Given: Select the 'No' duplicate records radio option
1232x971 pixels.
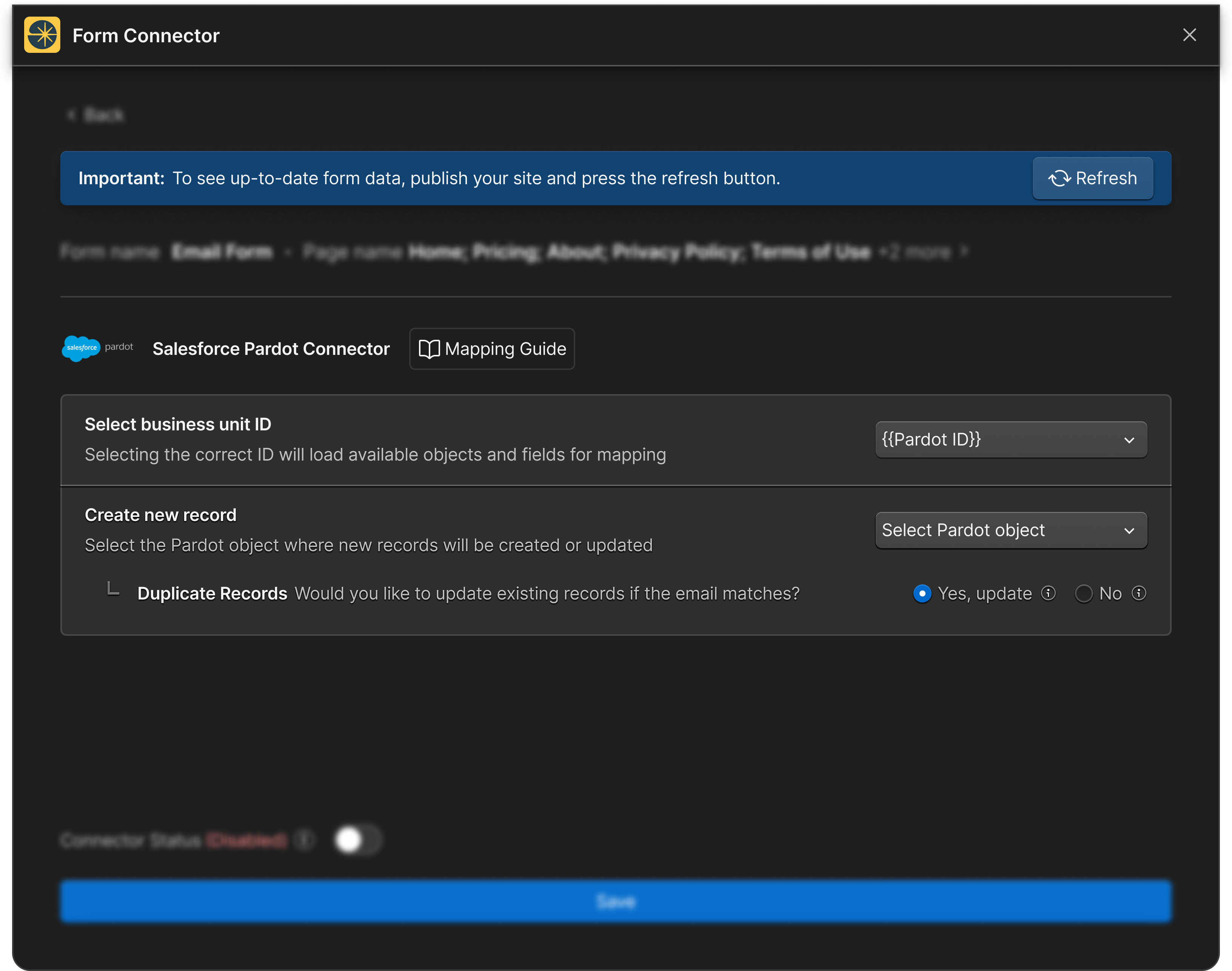Looking at the screenshot, I should [1083, 593].
